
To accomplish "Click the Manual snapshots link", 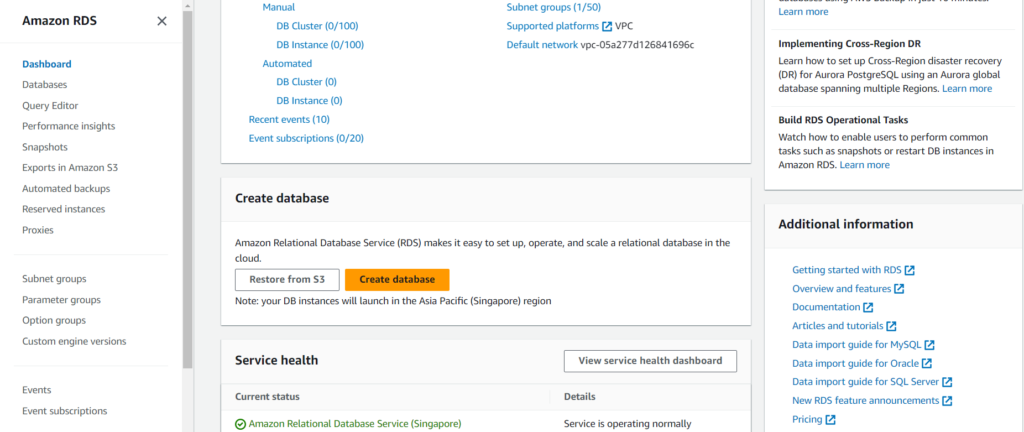I will pos(279,8).
